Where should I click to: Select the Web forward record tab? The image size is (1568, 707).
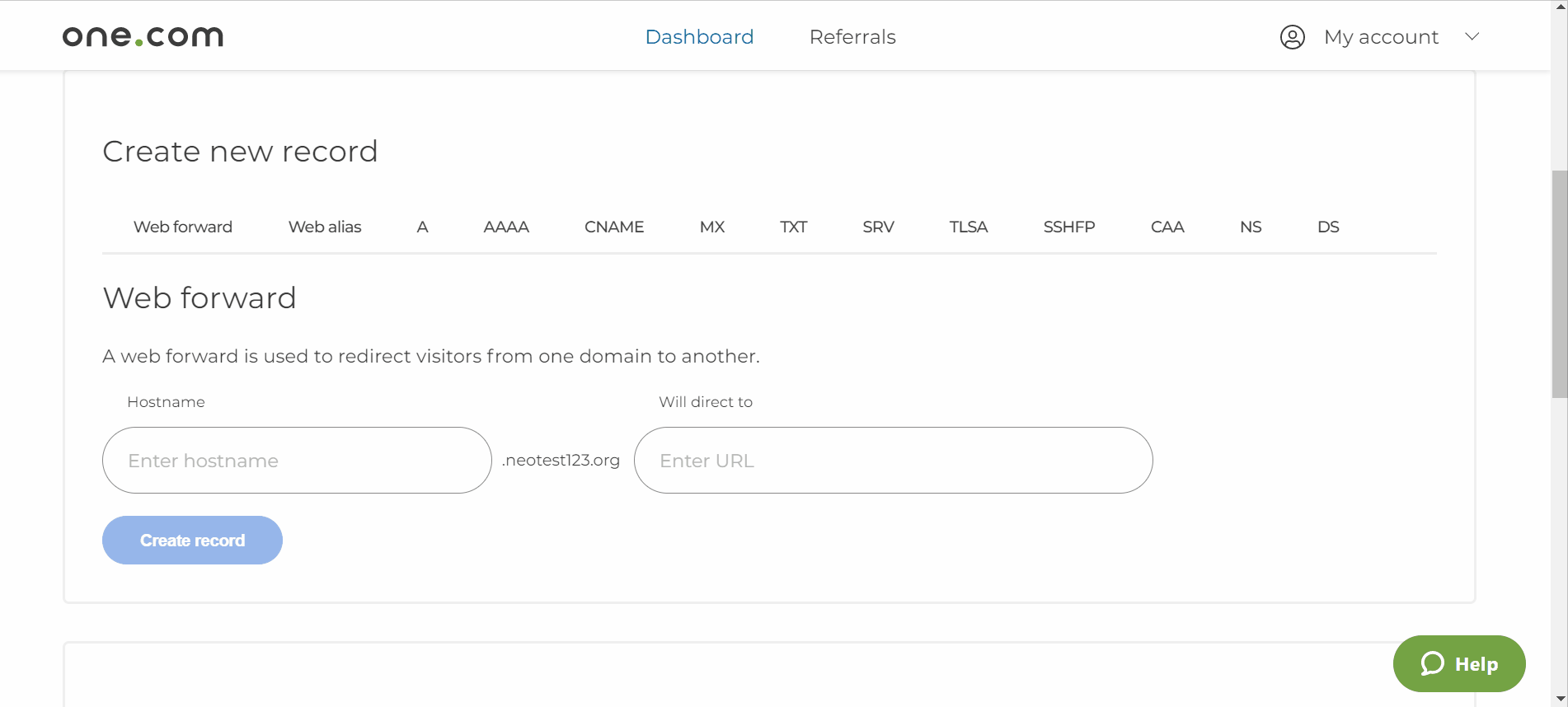(183, 227)
